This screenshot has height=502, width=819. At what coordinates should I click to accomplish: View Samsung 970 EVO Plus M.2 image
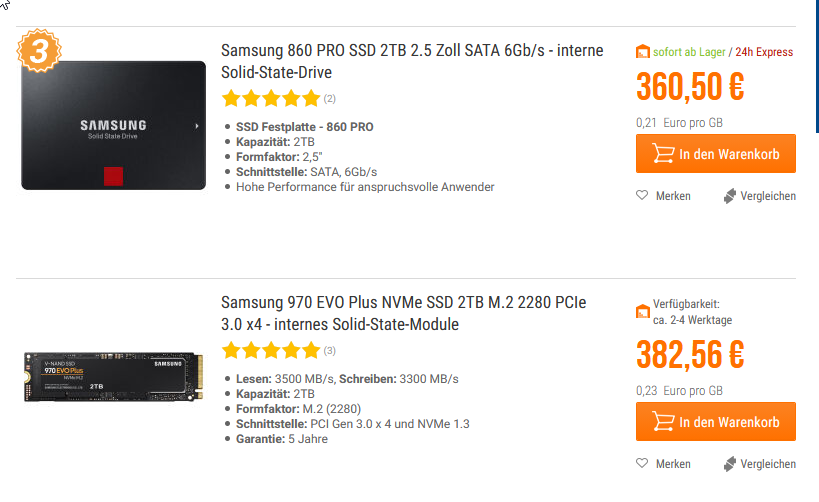click(x=113, y=377)
